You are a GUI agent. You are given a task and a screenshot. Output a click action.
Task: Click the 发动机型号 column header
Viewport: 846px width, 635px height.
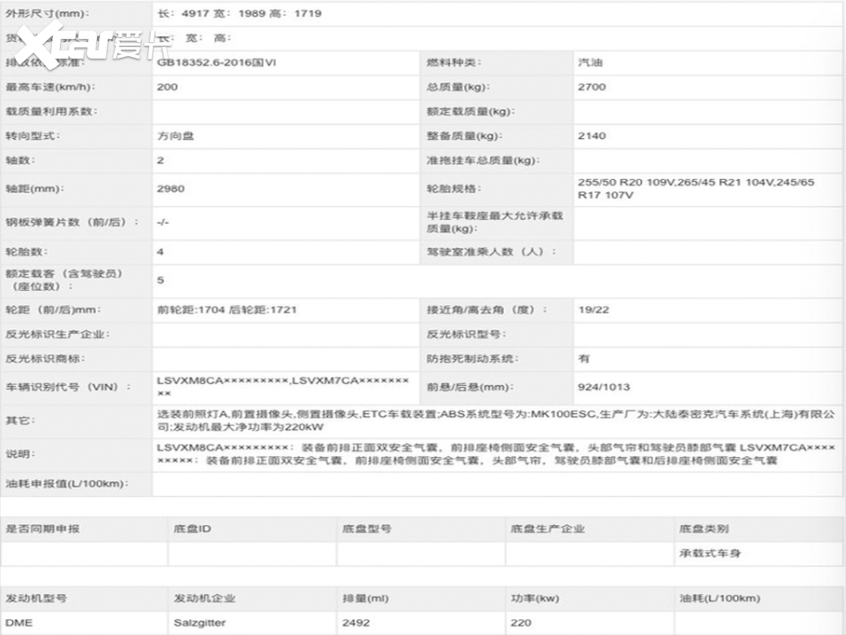[36, 598]
